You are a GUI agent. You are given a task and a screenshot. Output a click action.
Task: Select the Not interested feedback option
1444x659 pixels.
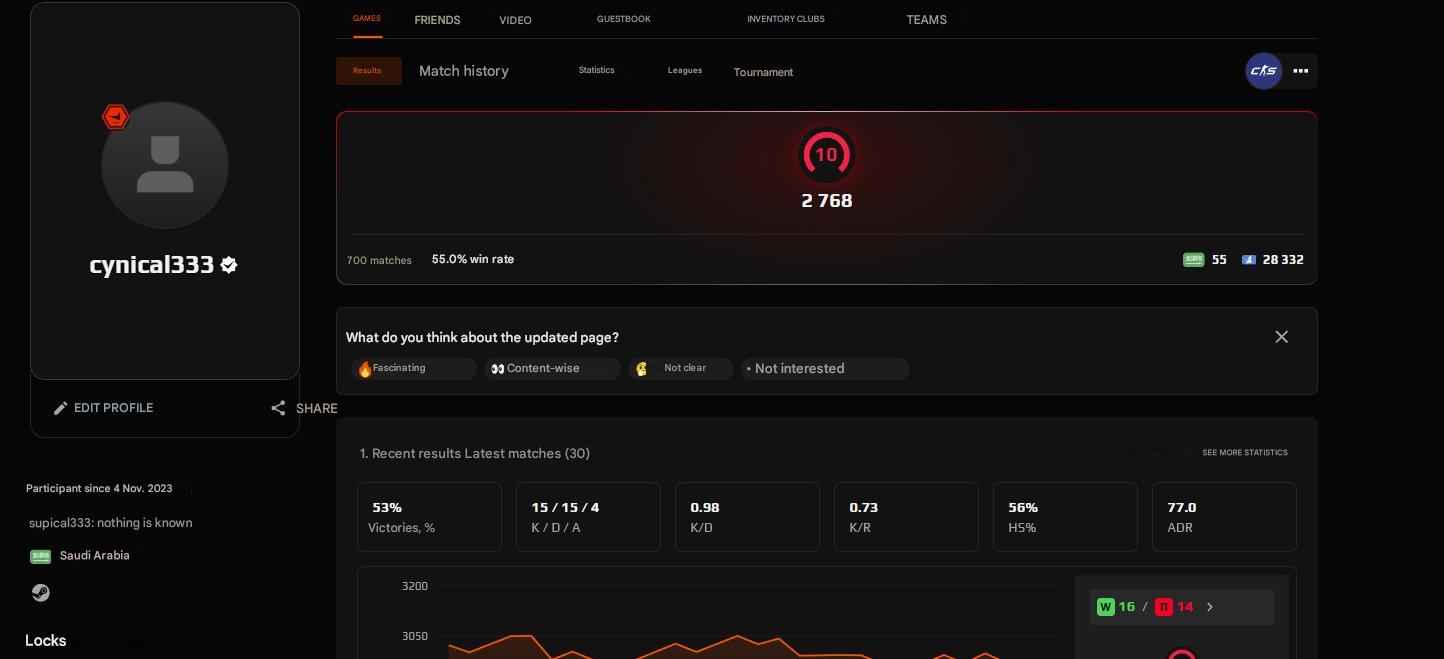(824, 368)
